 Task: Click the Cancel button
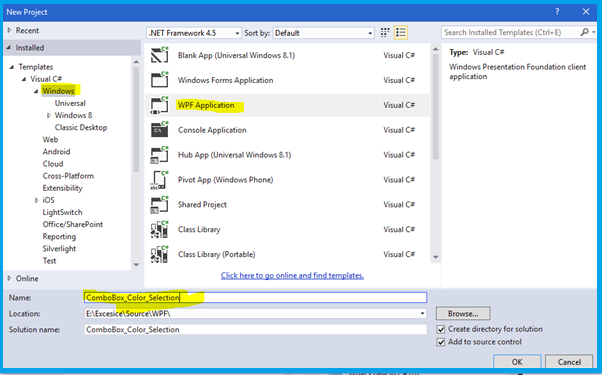(569, 362)
